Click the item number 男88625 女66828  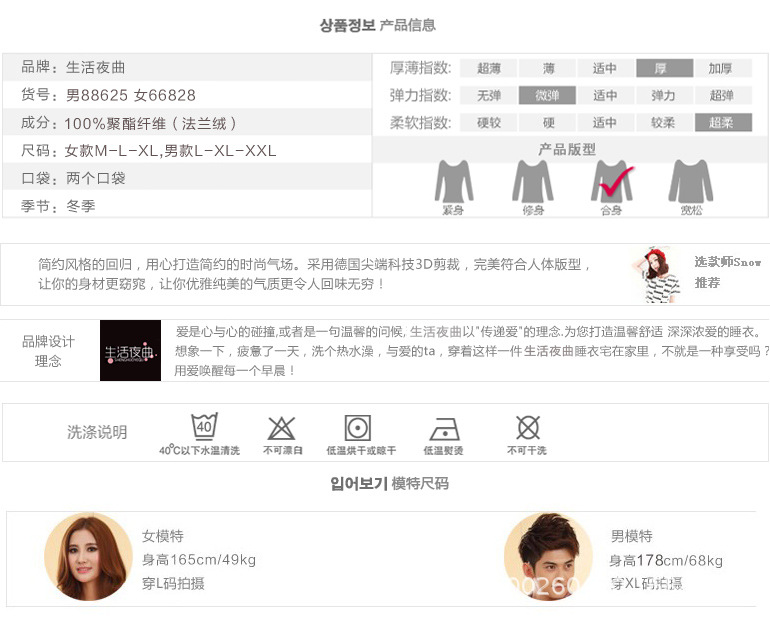[x=131, y=95]
